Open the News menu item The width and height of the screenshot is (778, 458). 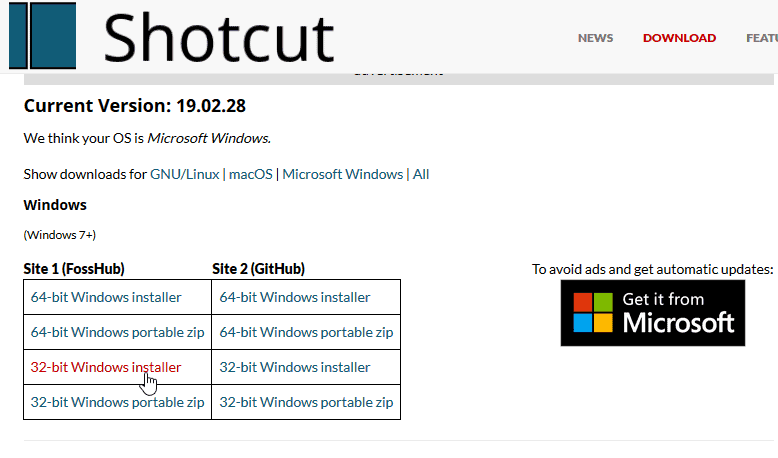595,38
